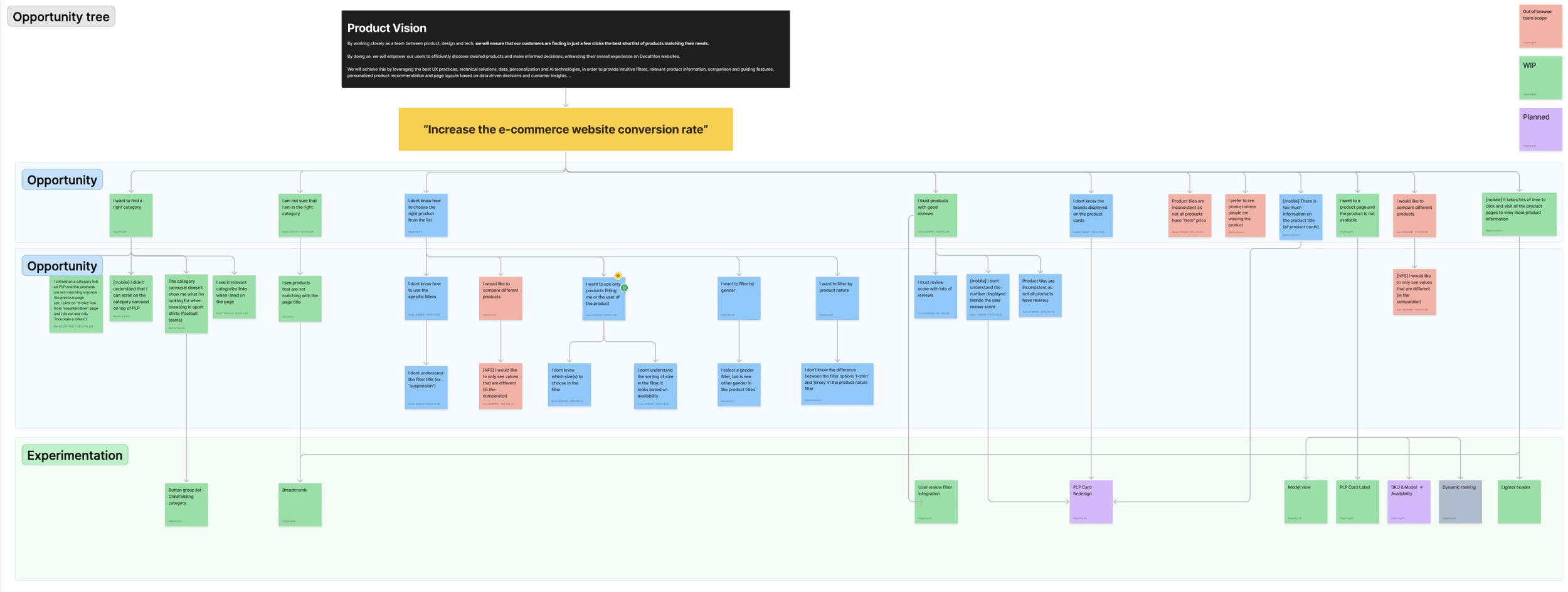Click the "PLP Card Label" sticky
Viewport: 1568px width, 592px height.
click(1357, 502)
